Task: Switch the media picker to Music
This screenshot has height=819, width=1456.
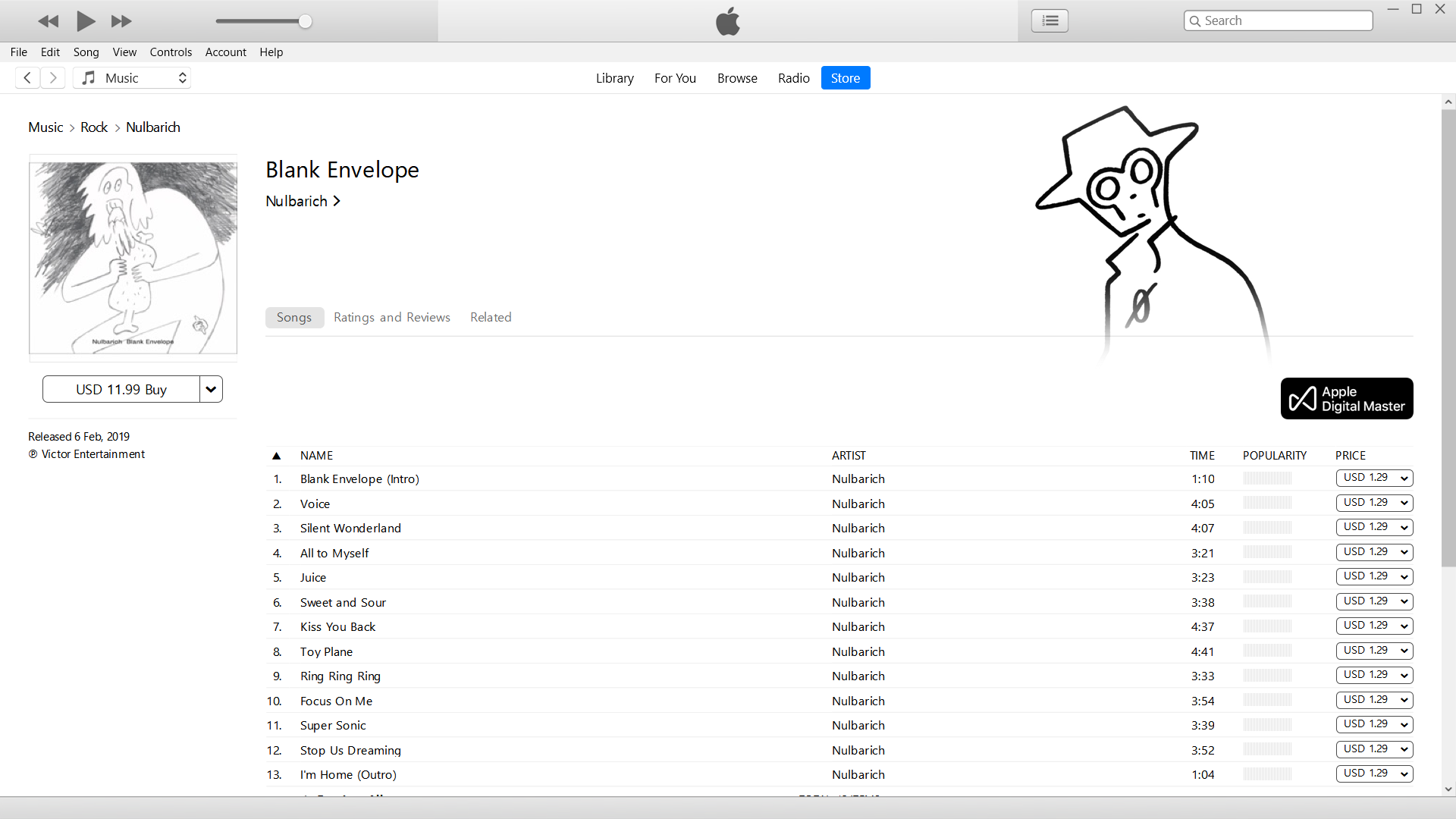Action: 132,77
